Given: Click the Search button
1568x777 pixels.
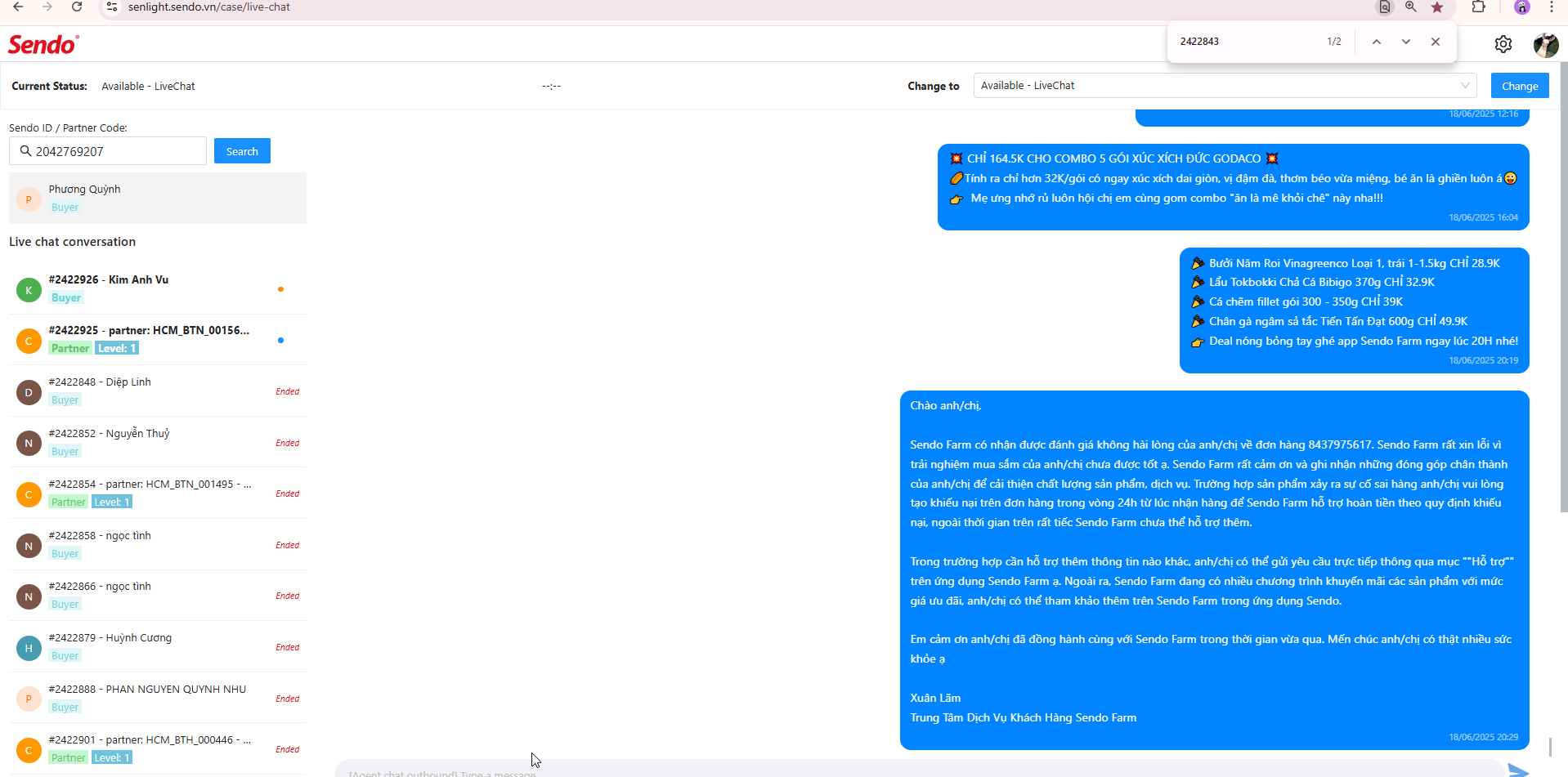Looking at the screenshot, I should [242, 151].
